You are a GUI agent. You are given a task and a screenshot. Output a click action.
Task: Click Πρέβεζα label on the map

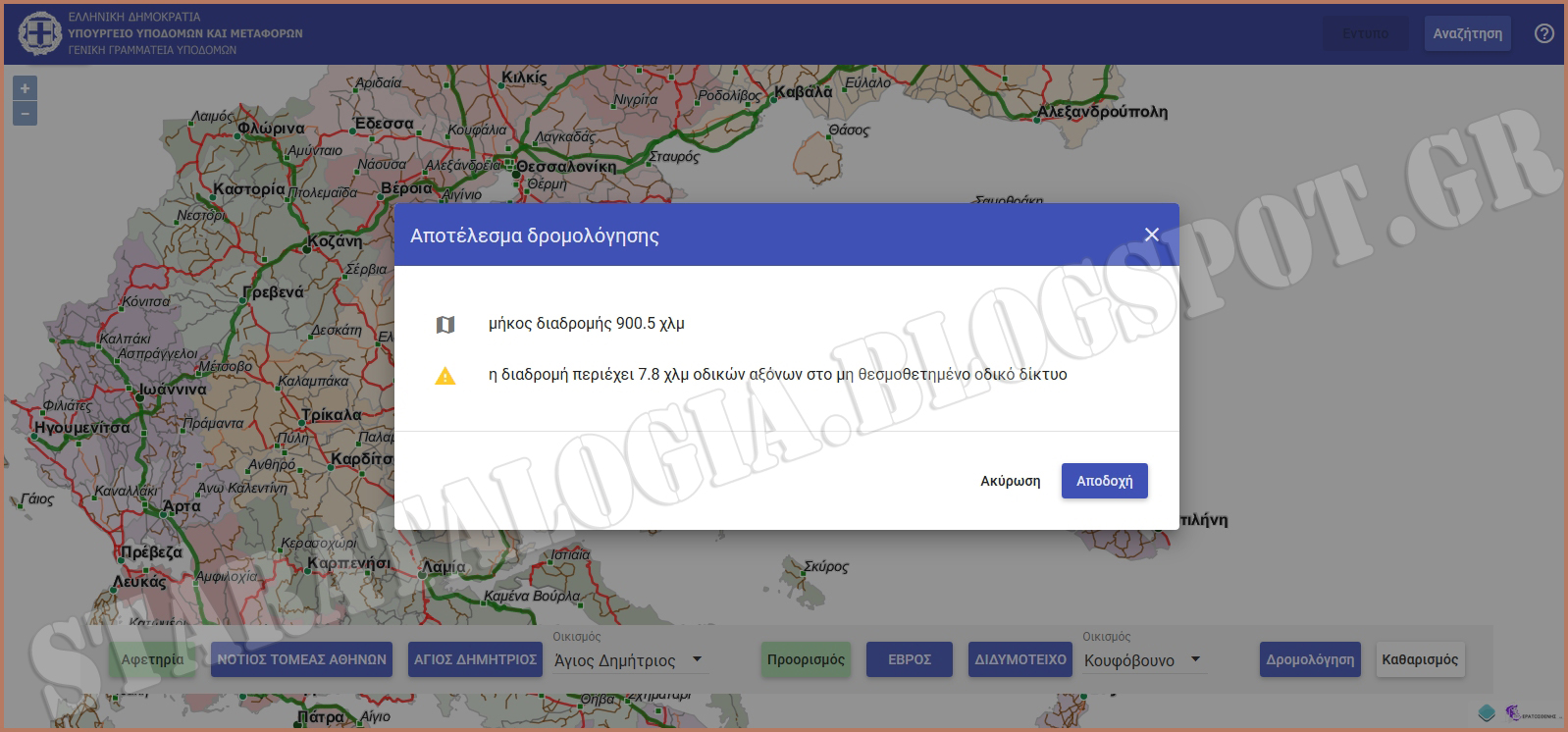point(151,552)
